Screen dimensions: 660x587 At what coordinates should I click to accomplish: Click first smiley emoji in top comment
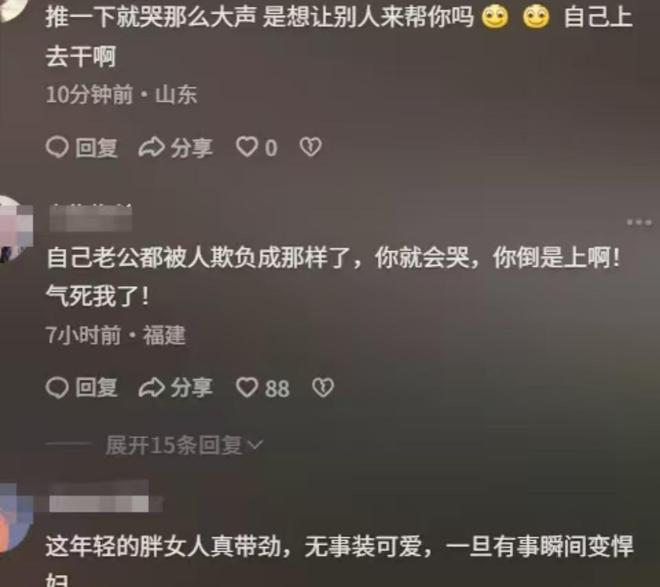coord(495,18)
